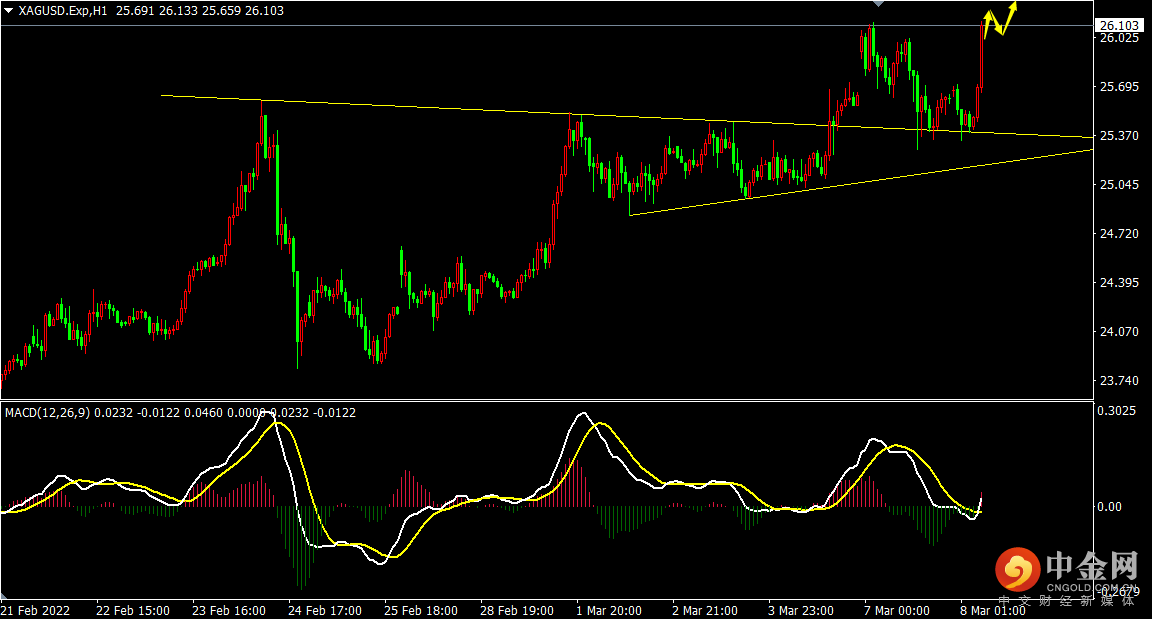Click the 22 Feb 15:00 time label
The image size is (1152, 619).
click(133, 611)
